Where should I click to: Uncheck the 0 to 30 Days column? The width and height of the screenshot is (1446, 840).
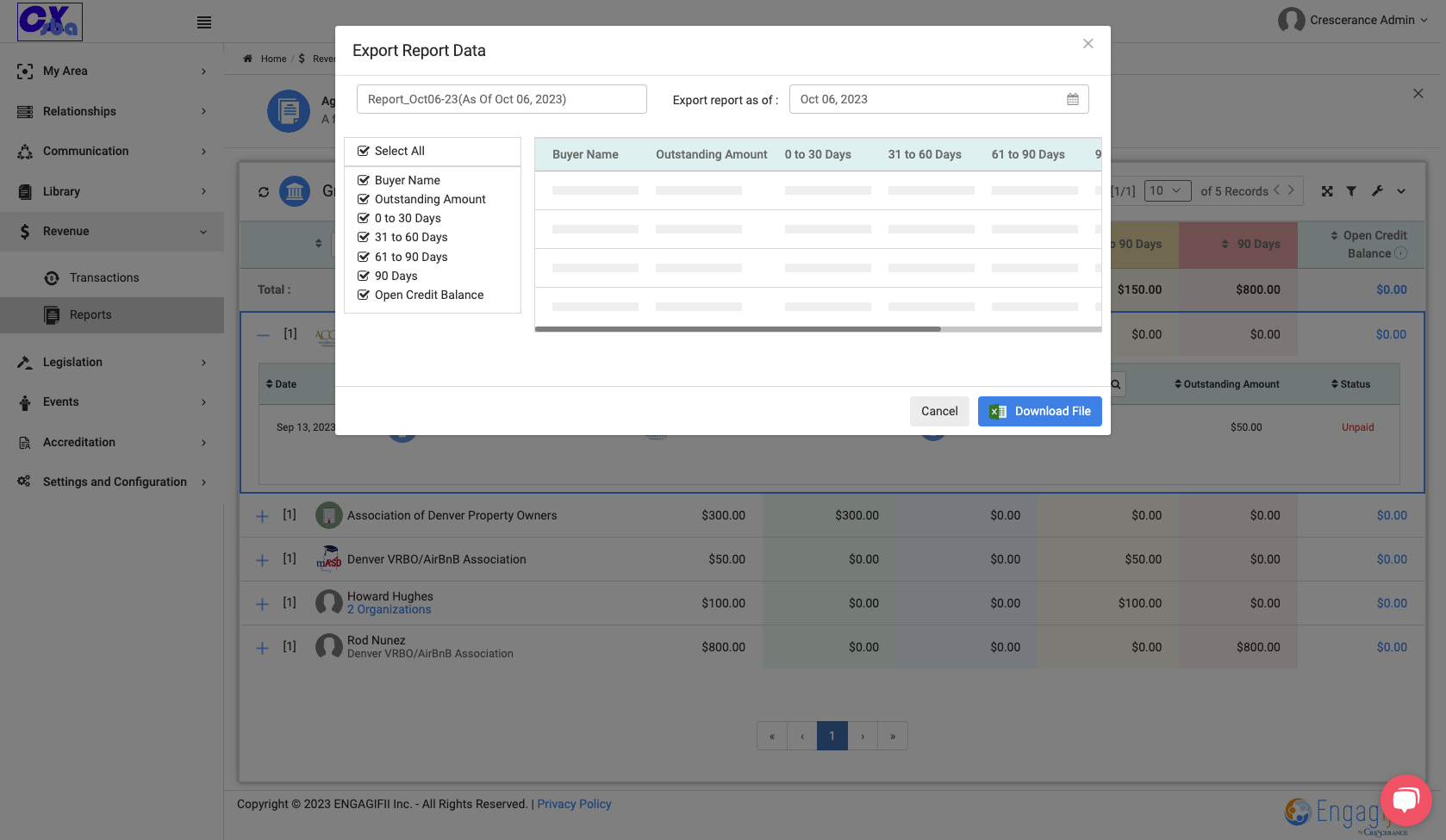[364, 218]
